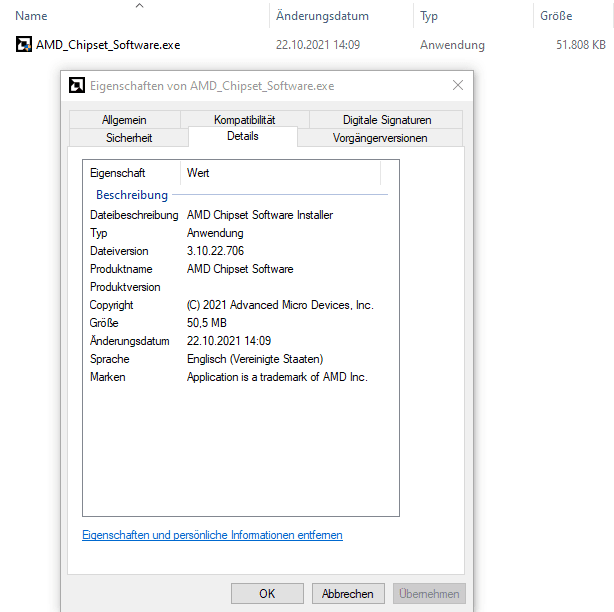Viewport: 614px width, 612px height.
Task: Click the Abbrechen button
Action: (348, 594)
